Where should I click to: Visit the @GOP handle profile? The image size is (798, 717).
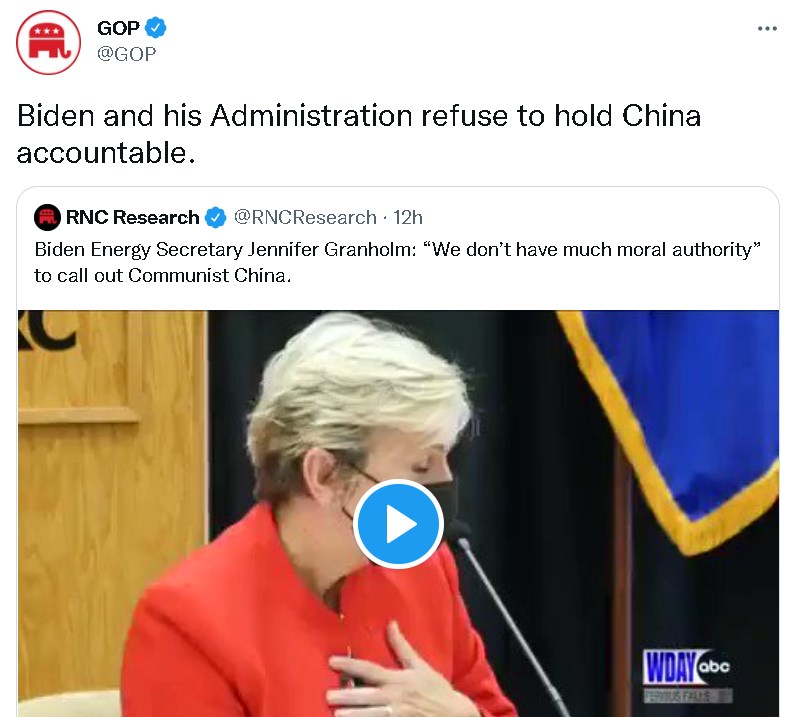(x=127, y=54)
